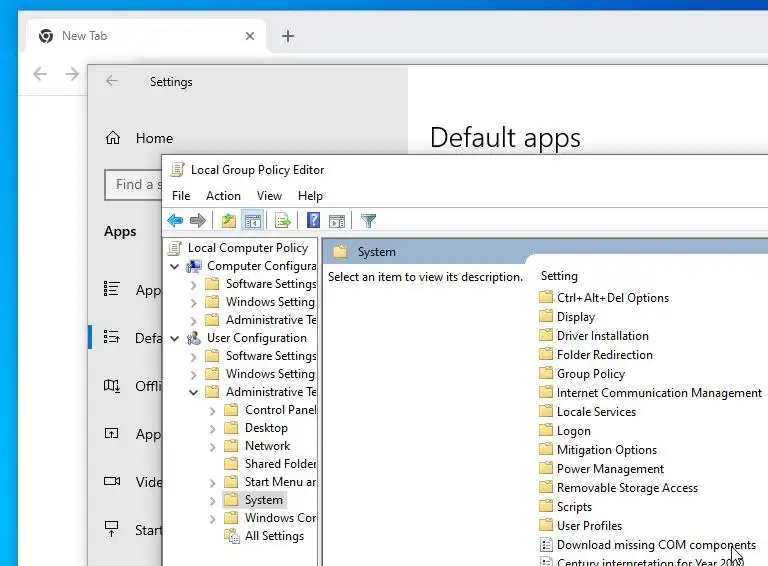Select Shared Folders in tree
Screen dimensions: 768x566
[x=270, y=464]
